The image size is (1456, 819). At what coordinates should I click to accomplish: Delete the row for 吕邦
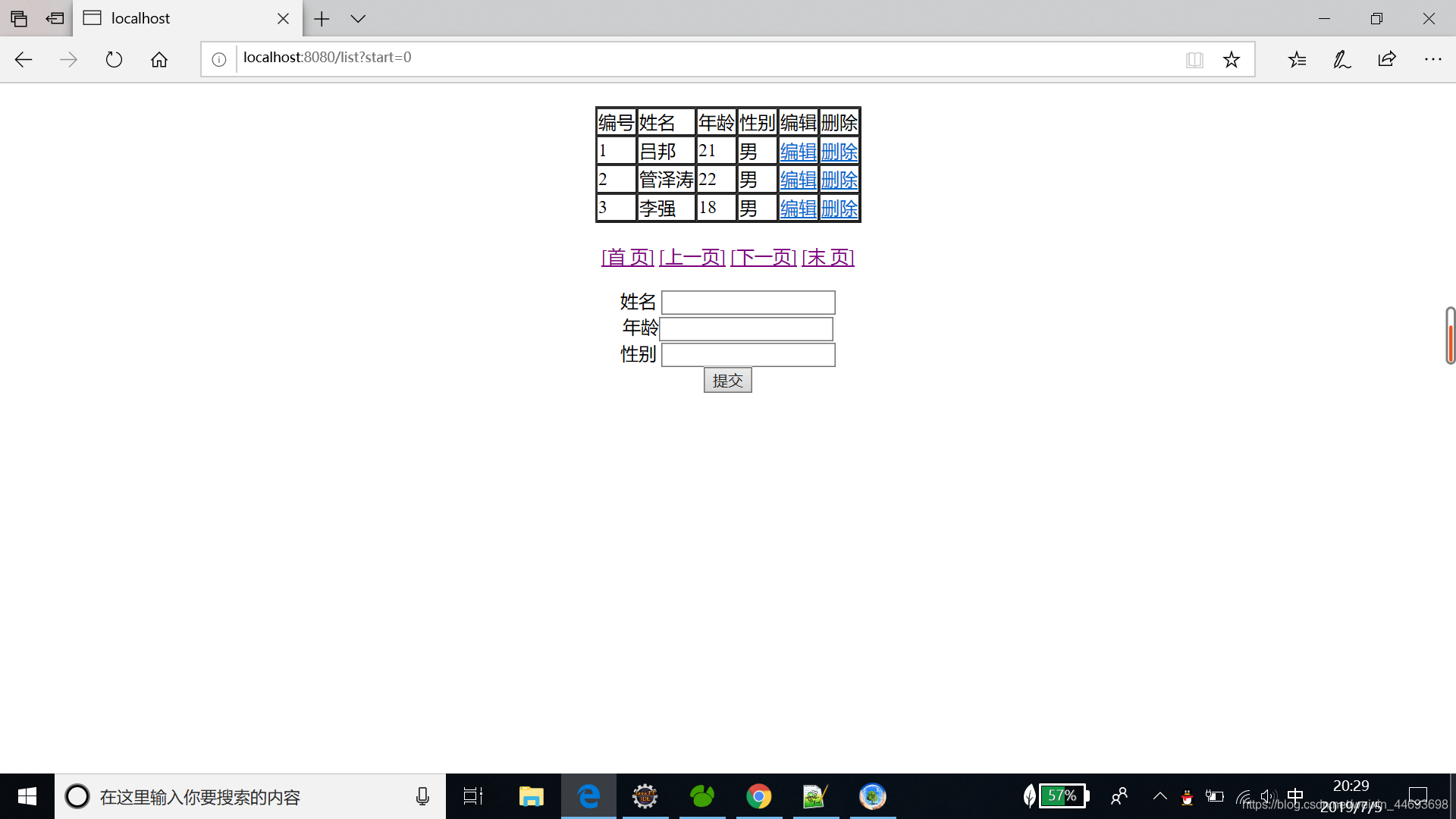(839, 151)
